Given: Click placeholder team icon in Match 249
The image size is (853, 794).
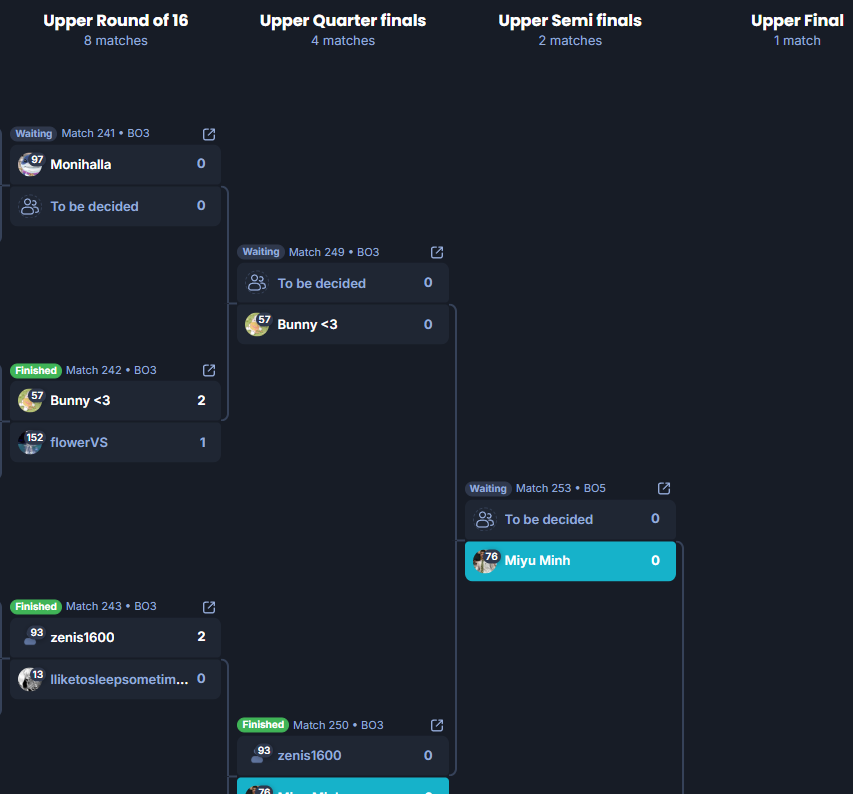Looking at the screenshot, I should click(x=257, y=283).
